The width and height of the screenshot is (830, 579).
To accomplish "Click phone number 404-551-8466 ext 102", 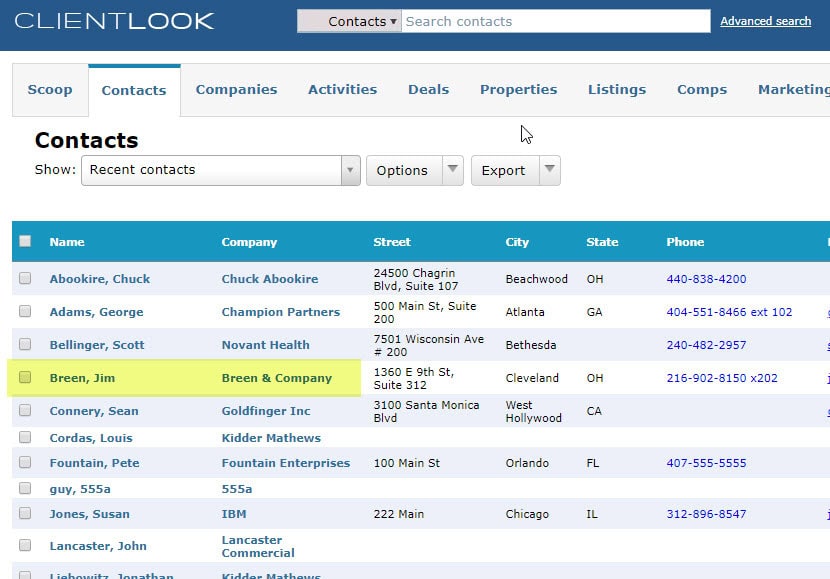I will coord(729,312).
